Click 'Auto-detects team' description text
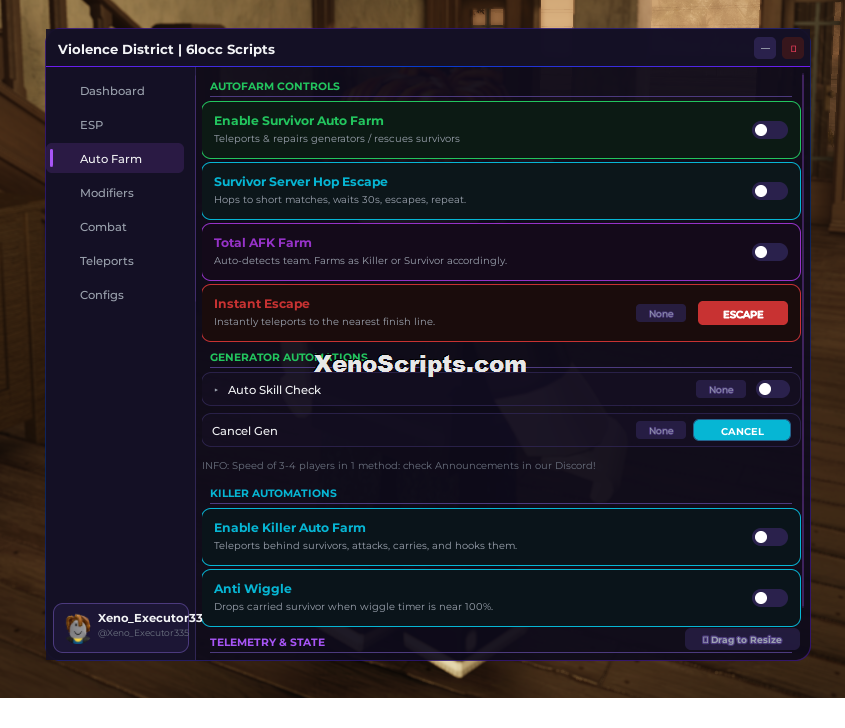This screenshot has width=845, height=728. pos(361,260)
